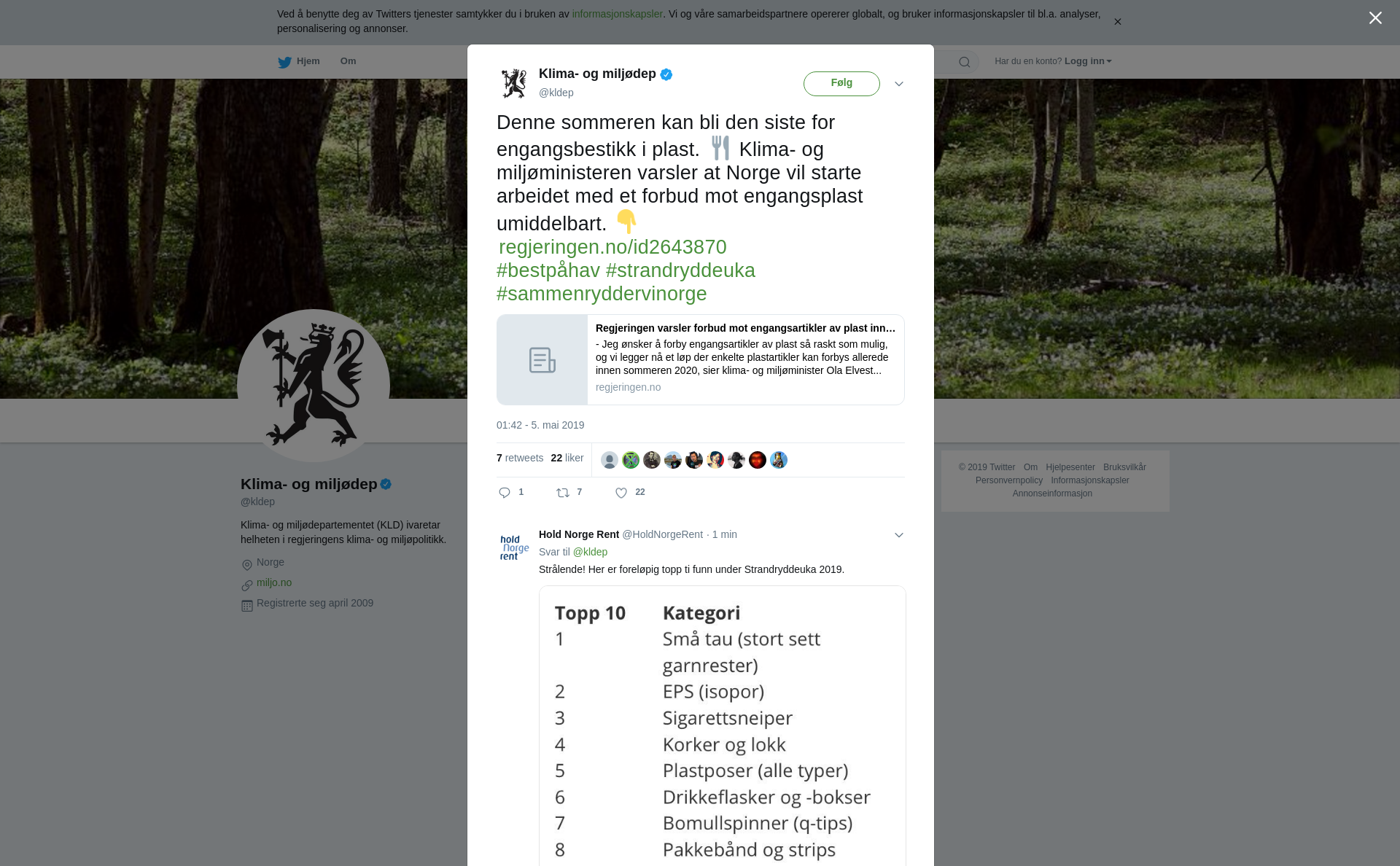Dismiss the cookie notice with small X

pyautogui.click(x=1117, y=22)
